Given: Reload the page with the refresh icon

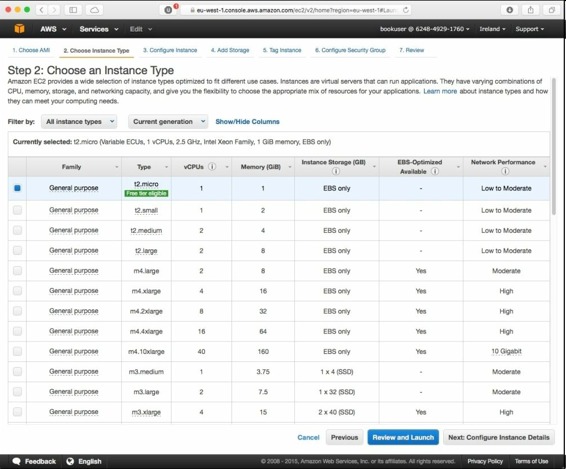Looking at the screenshot, I should (406, 10).
